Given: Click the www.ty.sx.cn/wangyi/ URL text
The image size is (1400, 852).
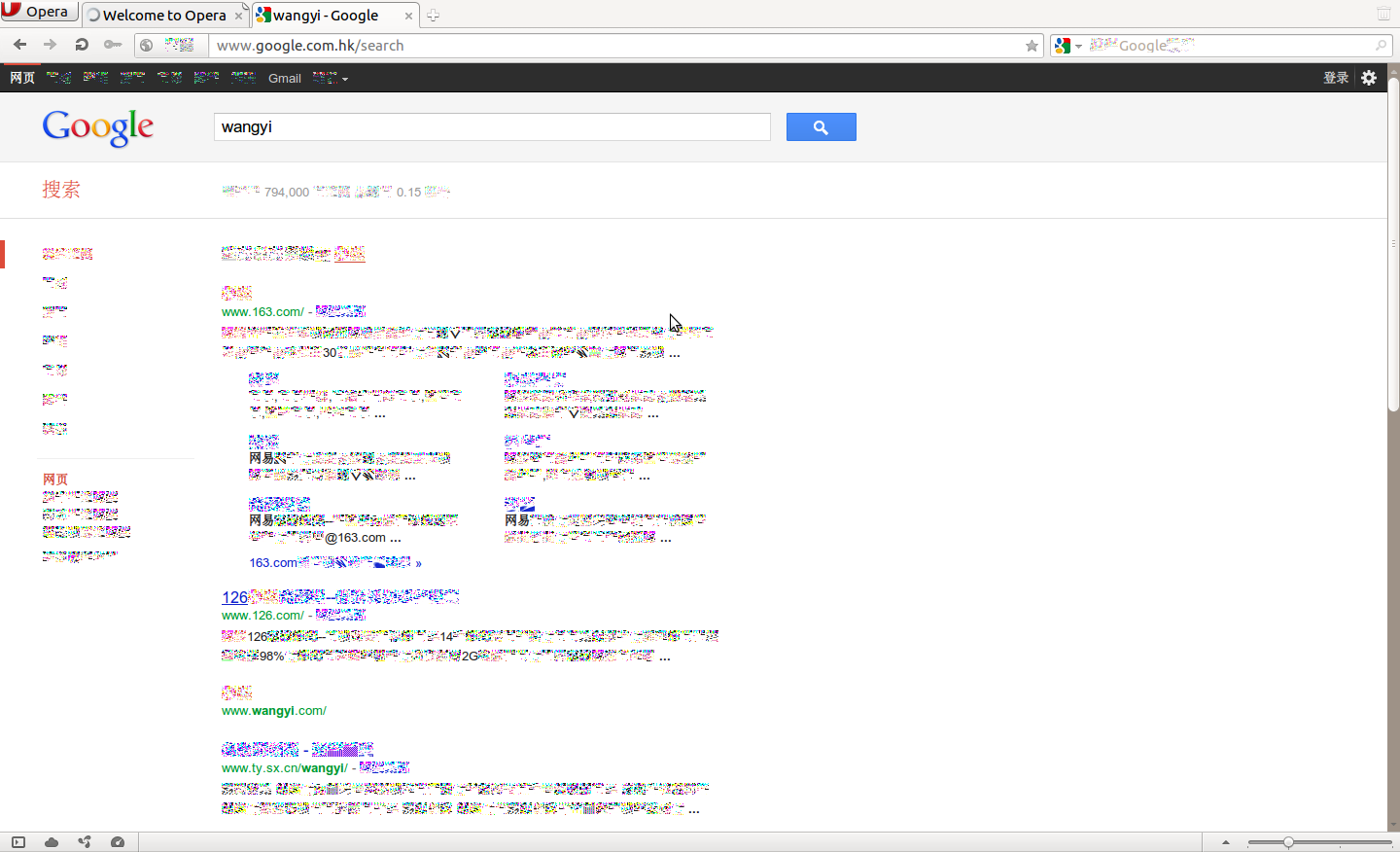Looking at the screenshot, I should tap(284, 768).
